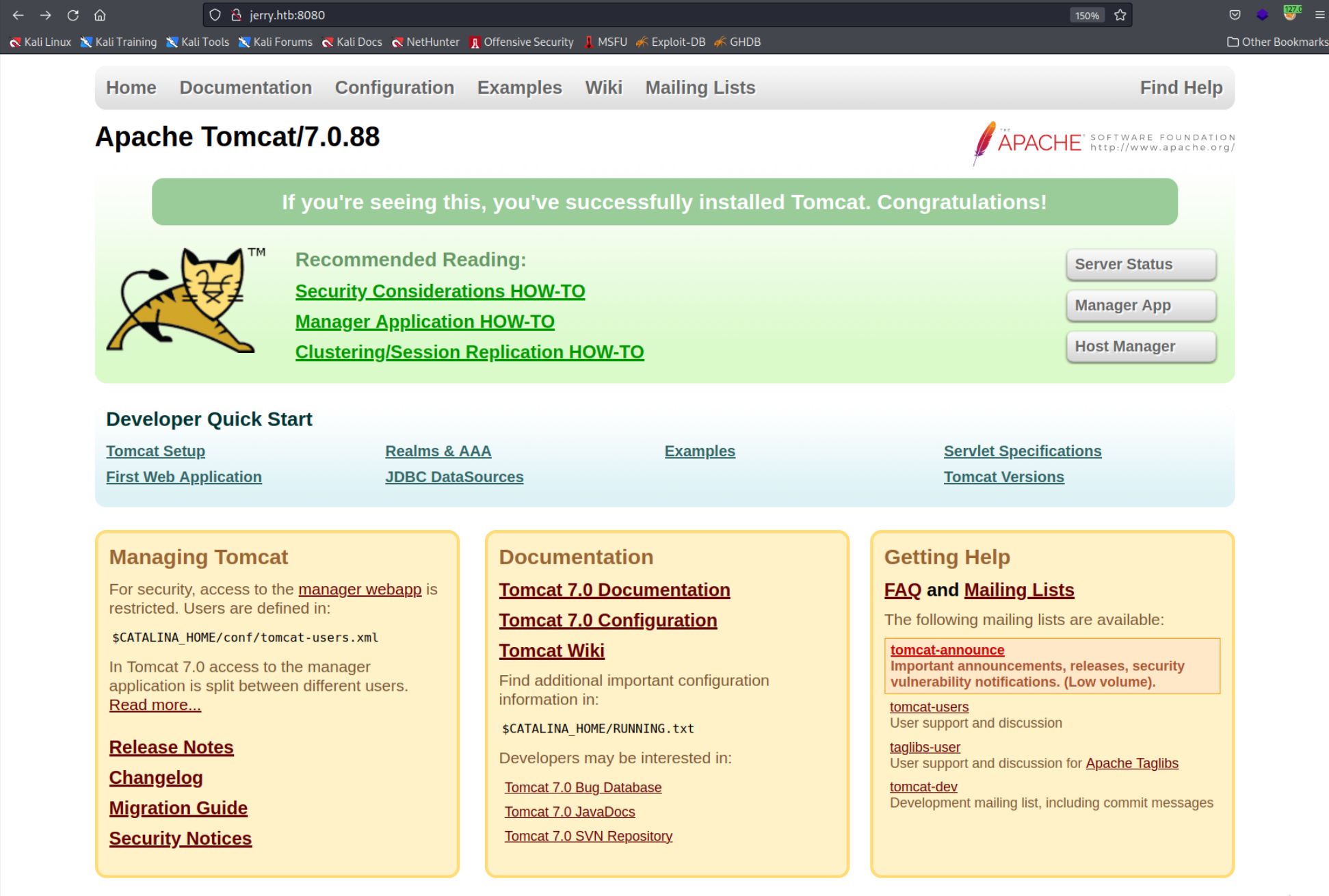Viewport: 1329px width, 896px height.
Task: Open Tomcat 7.0 Configuration link
Action: [608, 620]
